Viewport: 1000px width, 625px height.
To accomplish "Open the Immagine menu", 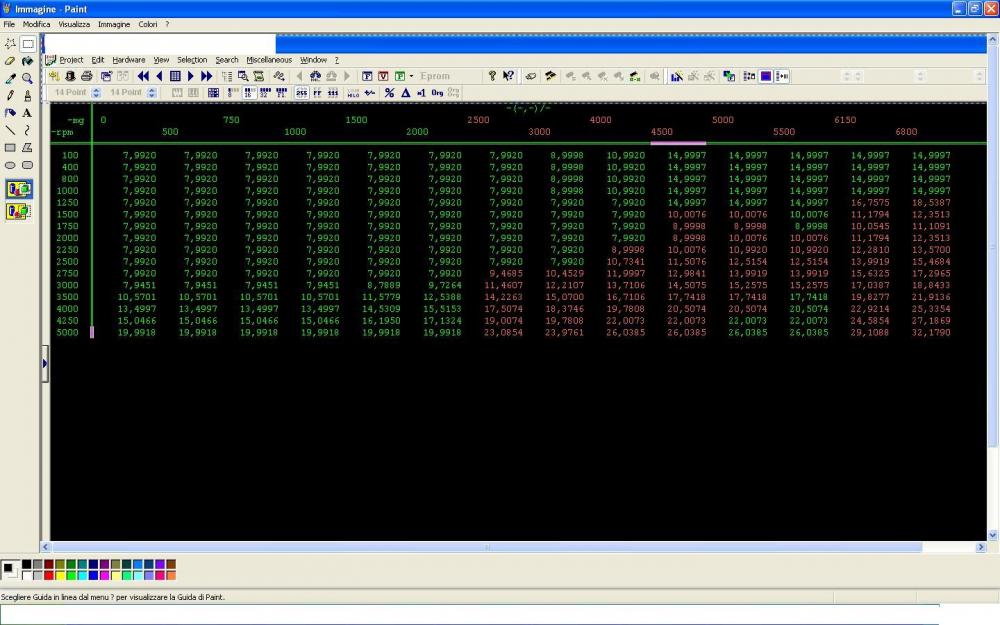I will [114, 24].
